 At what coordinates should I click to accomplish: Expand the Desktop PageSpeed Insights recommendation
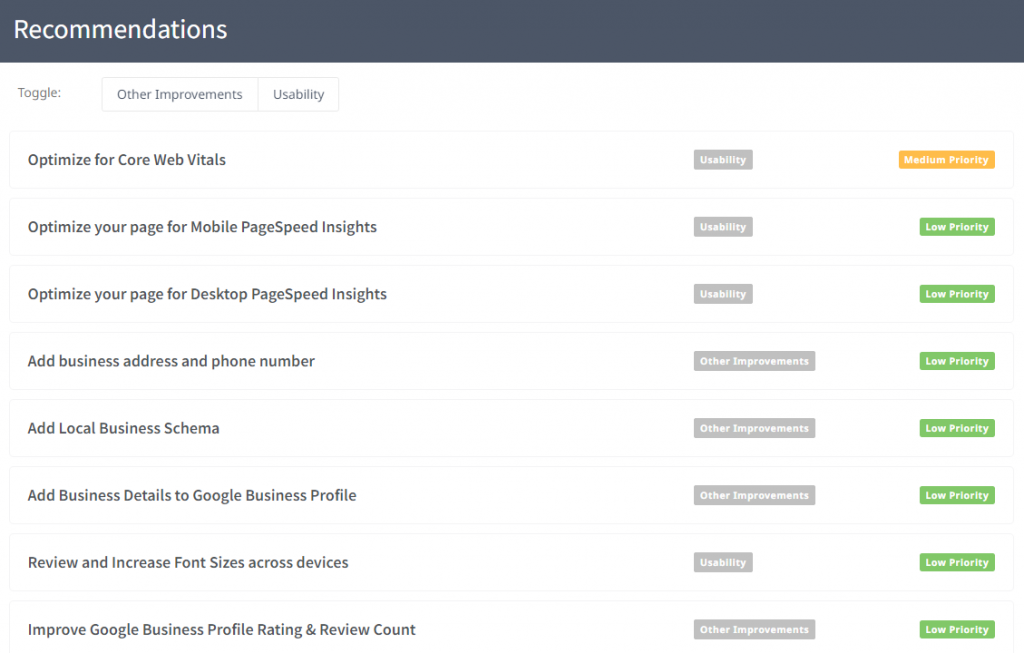pos(207,294)
